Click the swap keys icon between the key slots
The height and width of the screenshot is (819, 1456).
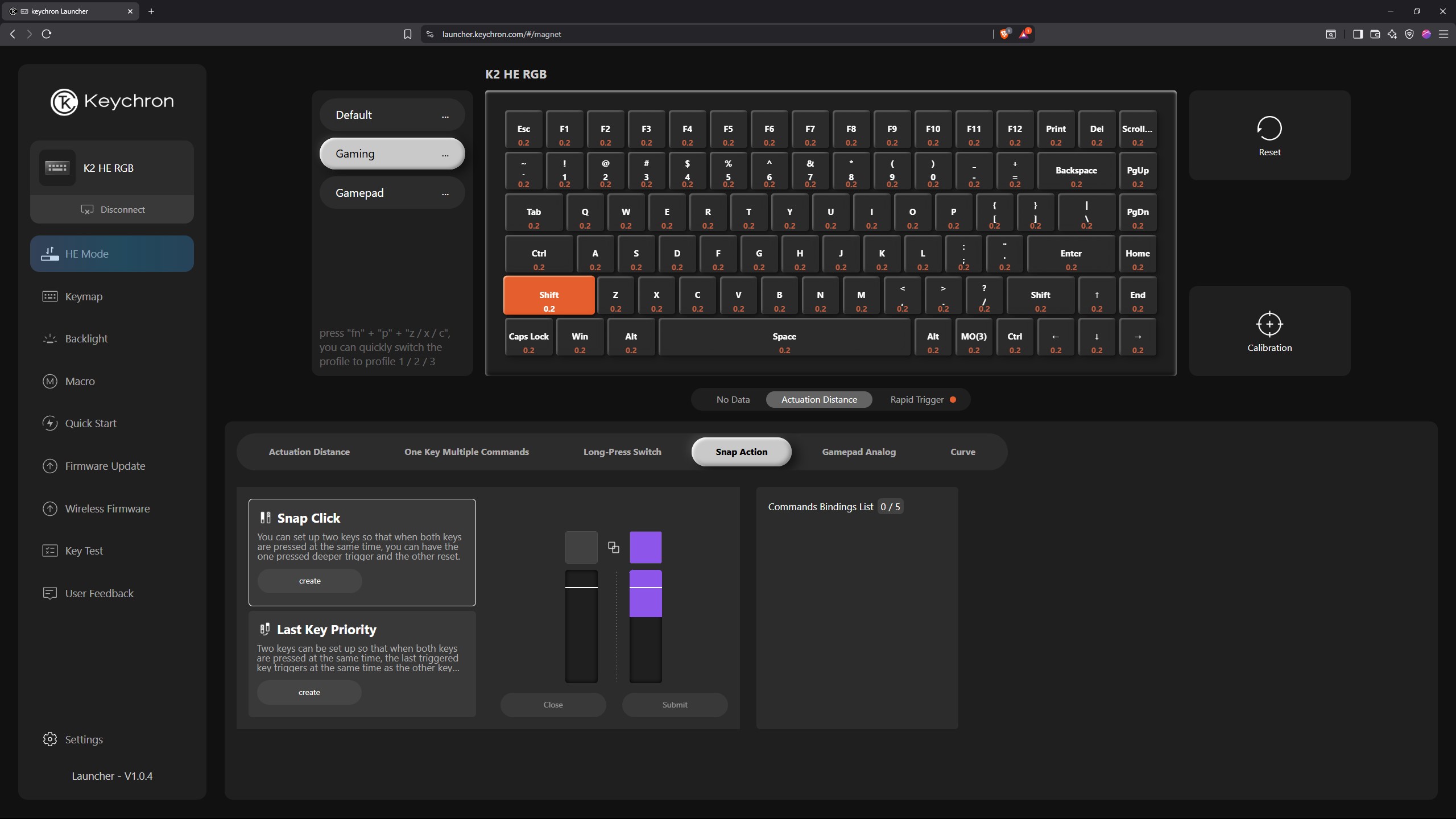(x=613, y=547)
